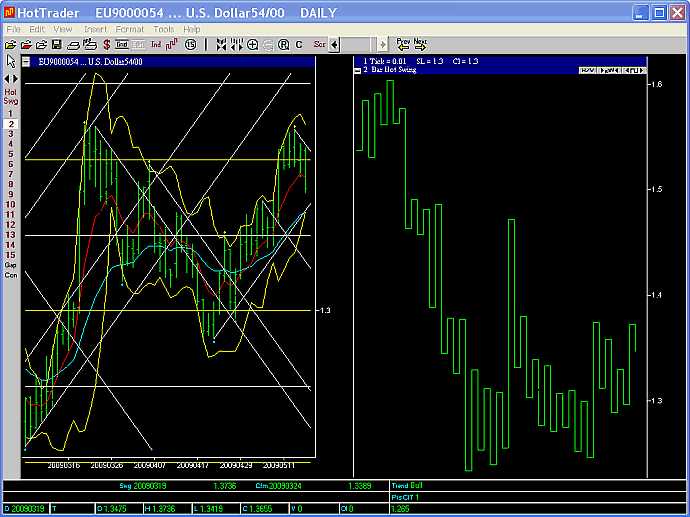Click the red Scr toolbar label
690x517 pixels.
[x=319, y=44]
